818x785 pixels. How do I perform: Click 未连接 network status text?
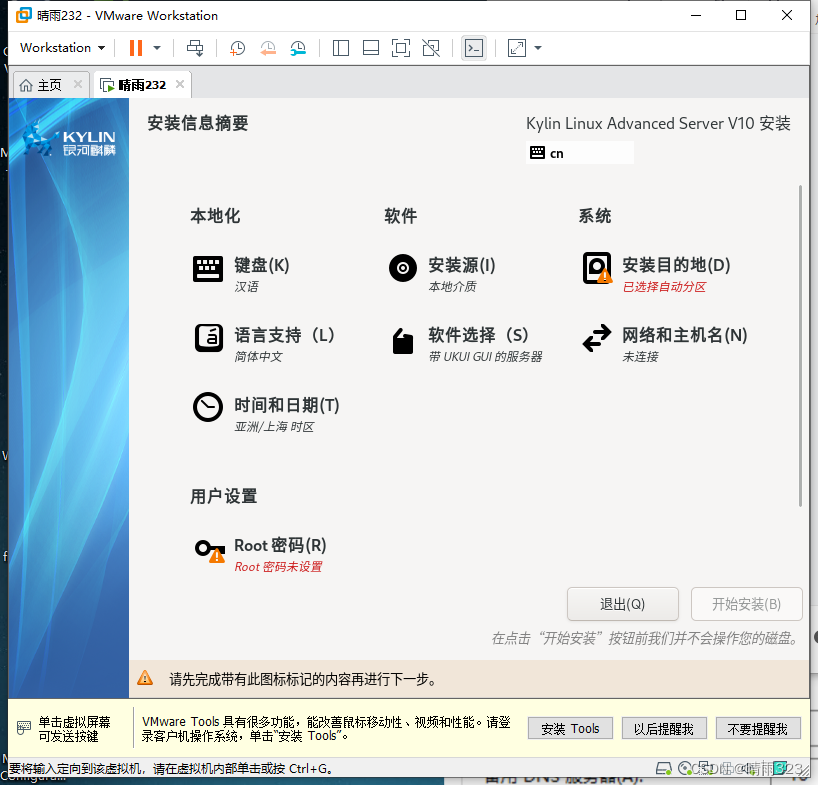(x=640, y=357)
